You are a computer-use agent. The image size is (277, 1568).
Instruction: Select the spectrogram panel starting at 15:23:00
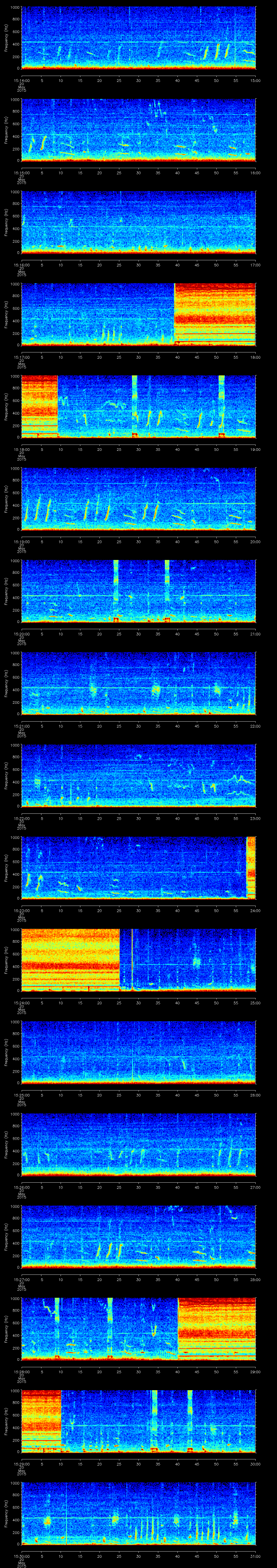(x=138, y=868)
